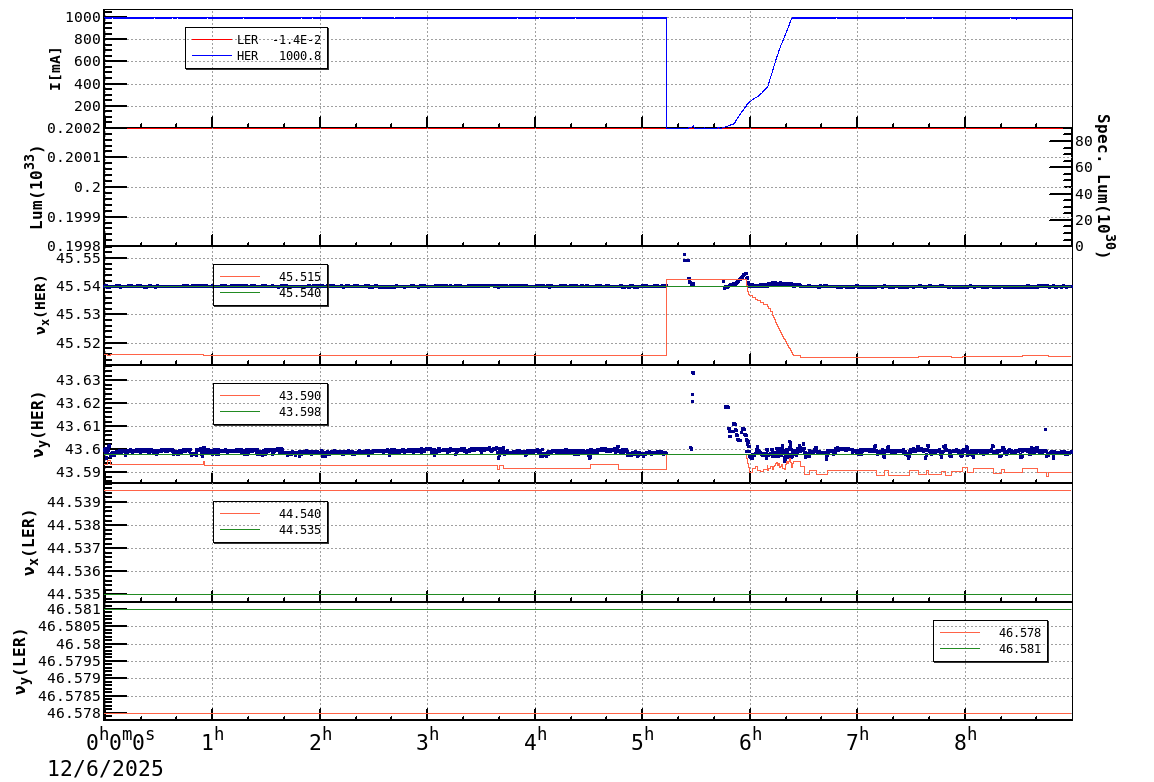Click the Spec. Lum right axis label

point(1102,186)
